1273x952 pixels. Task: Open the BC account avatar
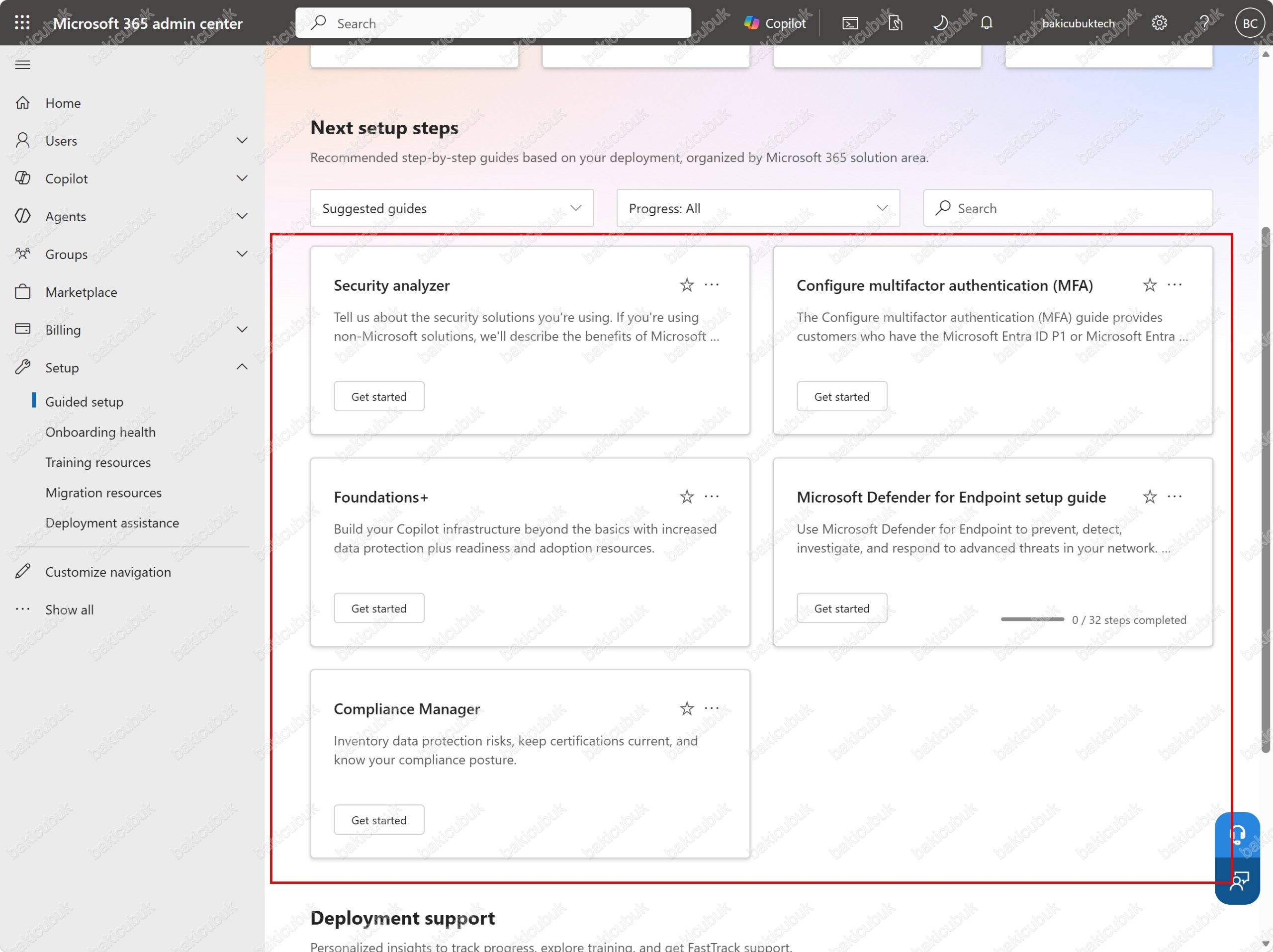tap(1250, 23)
